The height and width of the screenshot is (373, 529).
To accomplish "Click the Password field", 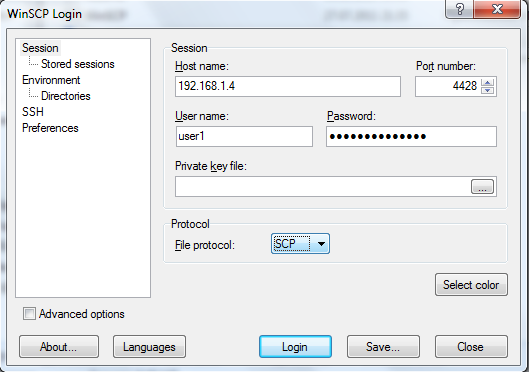I will [411, 136].
